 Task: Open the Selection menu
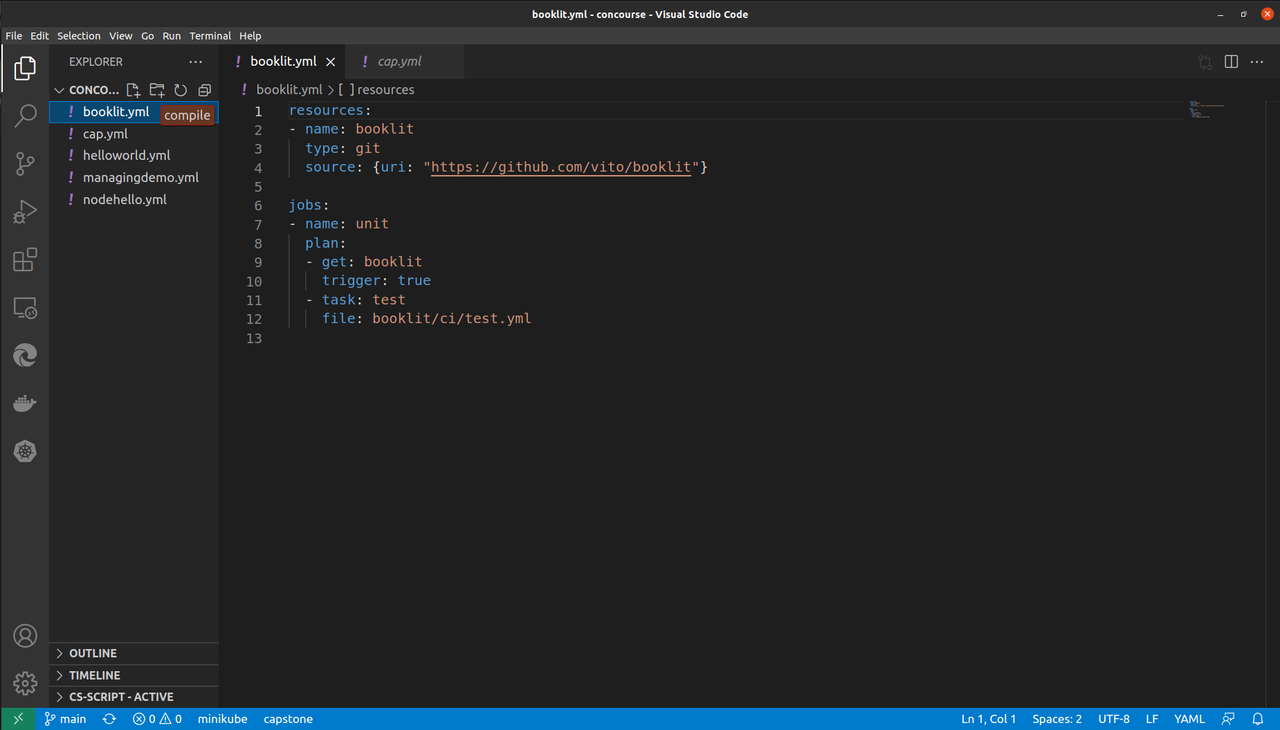pyautogui.click(x=79, y=36)
